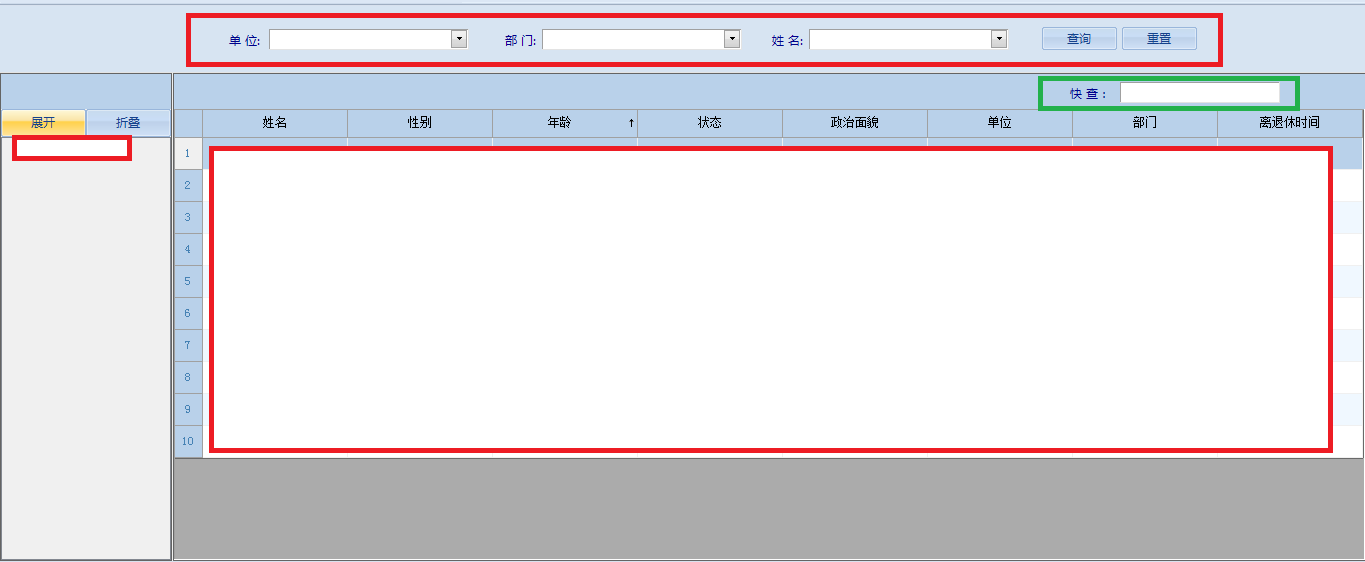The image size is (1365, 562).
Task: Select row number 1 header
Action: pyautogui.click(x=188, y=153)
